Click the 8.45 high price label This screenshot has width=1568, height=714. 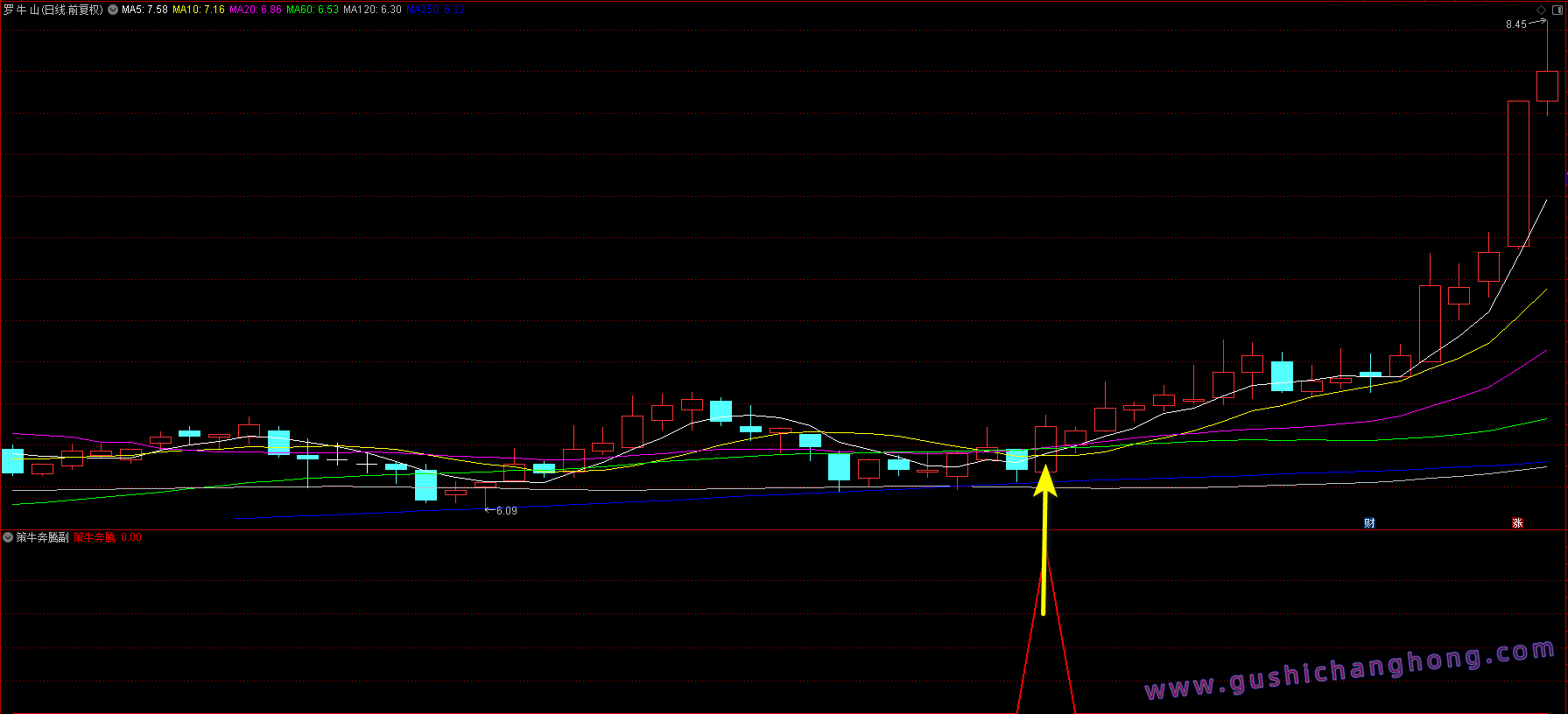(1515, 24)
